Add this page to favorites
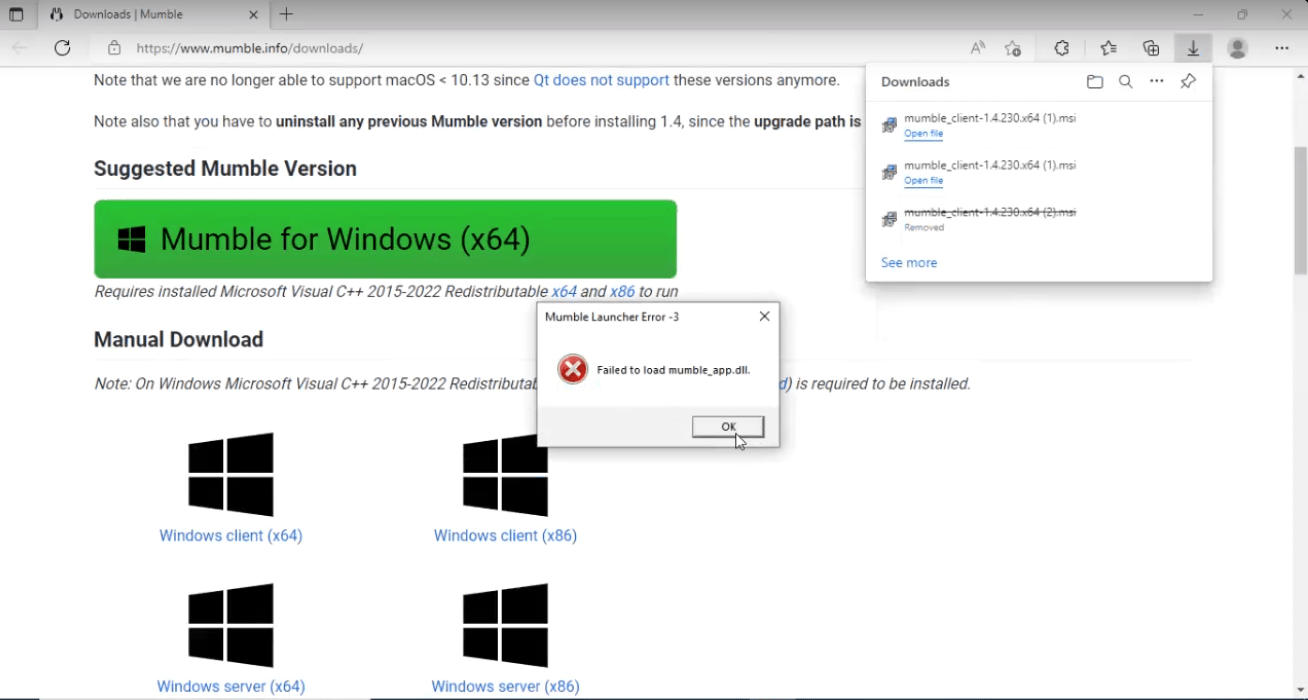The image size is (1308, 700). point(1013,48)
